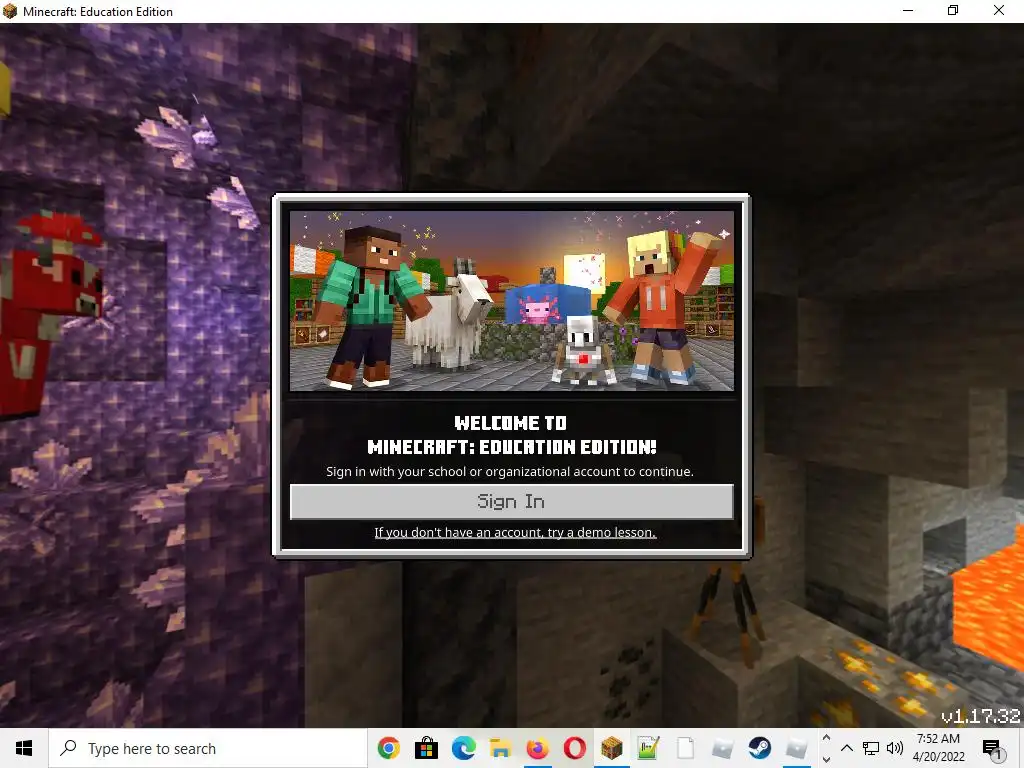Launch Google Chrome from taskbar
The image size is (1024, 768).
click(x=389, y=748)
